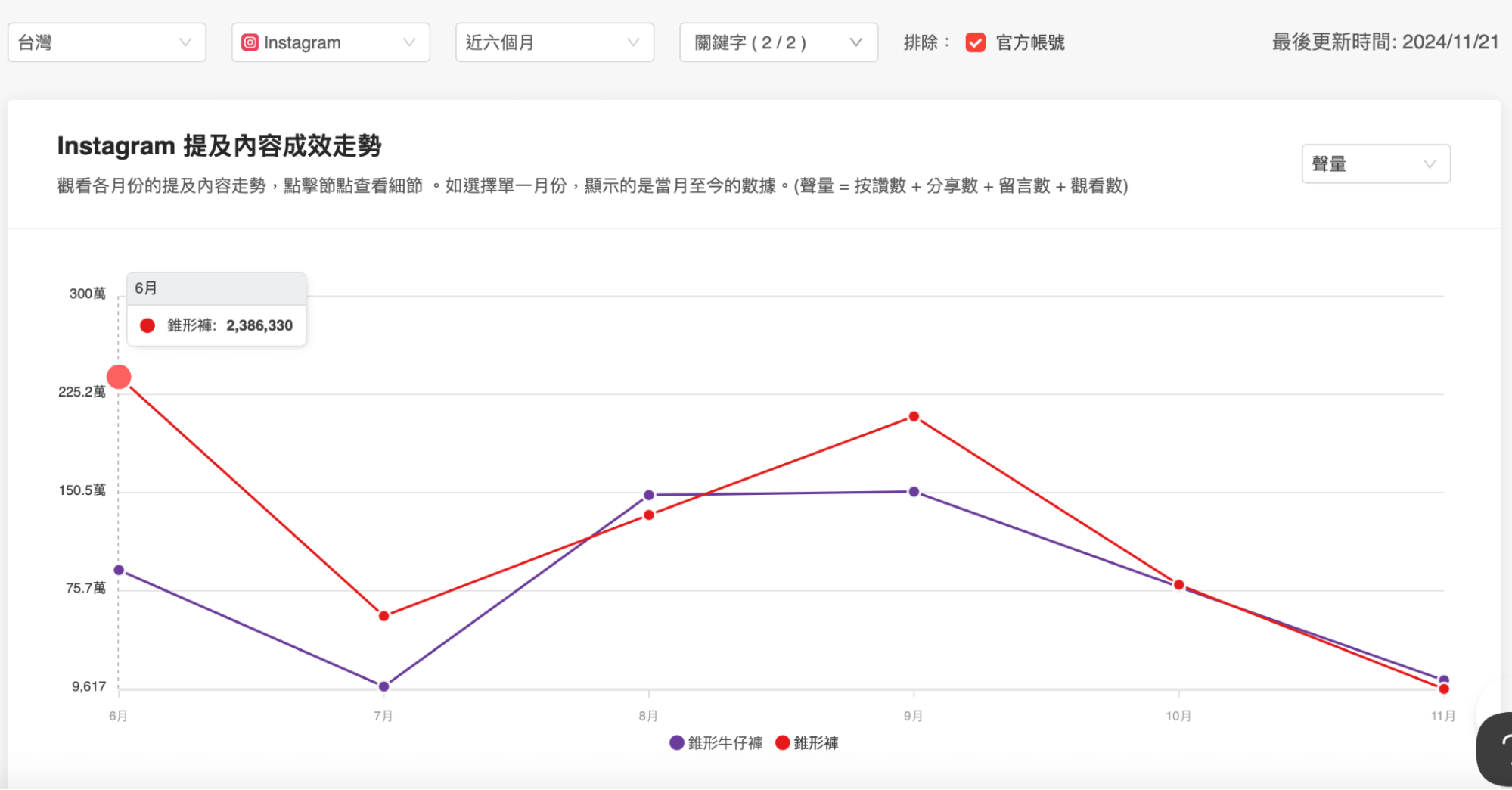
Task: Click the 75.7萬 y-axis label
Action: coord(85,588)
